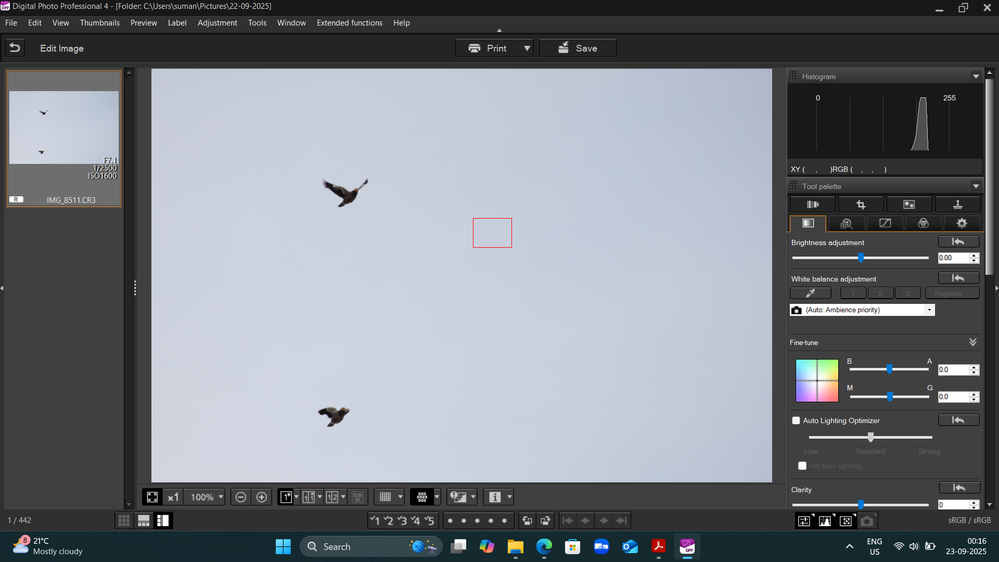Toggle the image information display

494,497
